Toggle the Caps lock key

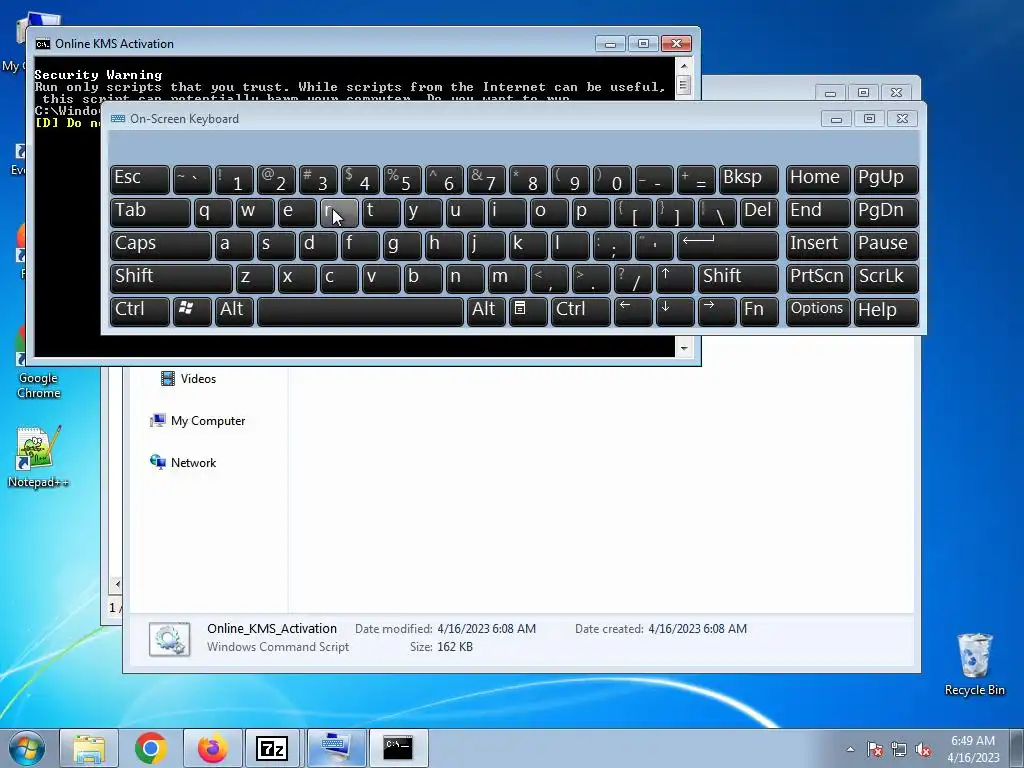coord(161,245)
